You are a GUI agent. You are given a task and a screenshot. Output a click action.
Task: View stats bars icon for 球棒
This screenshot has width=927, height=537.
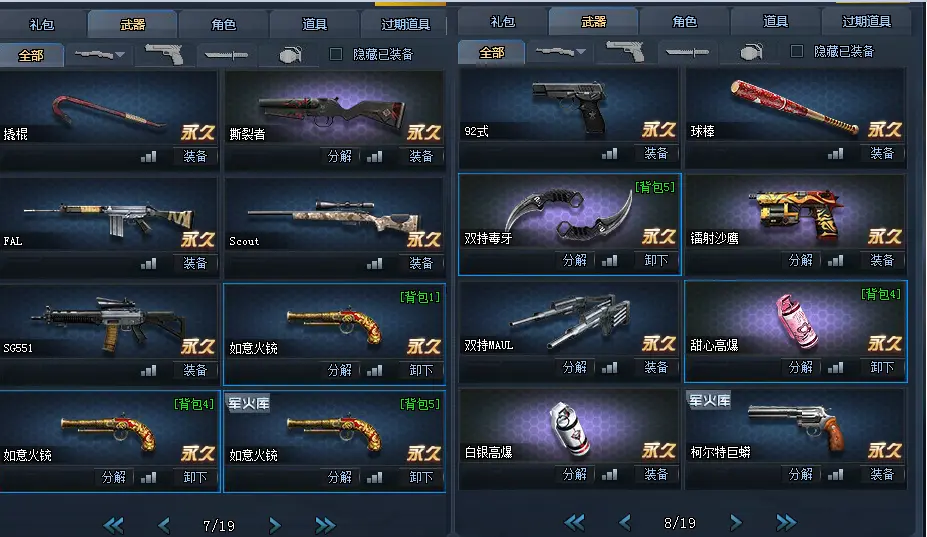(835, 154)
